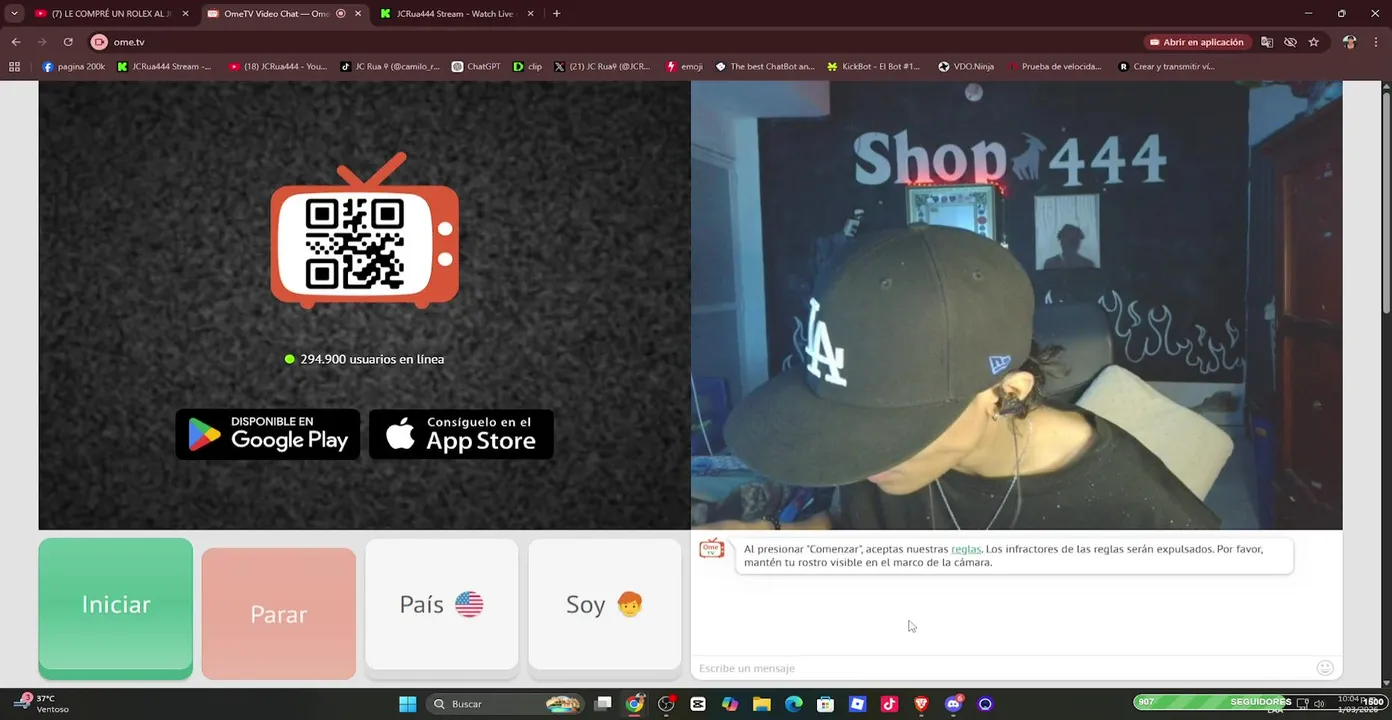Open the VDO.Ninja bookmark
1392x720 pixels.
click(966, 67)
